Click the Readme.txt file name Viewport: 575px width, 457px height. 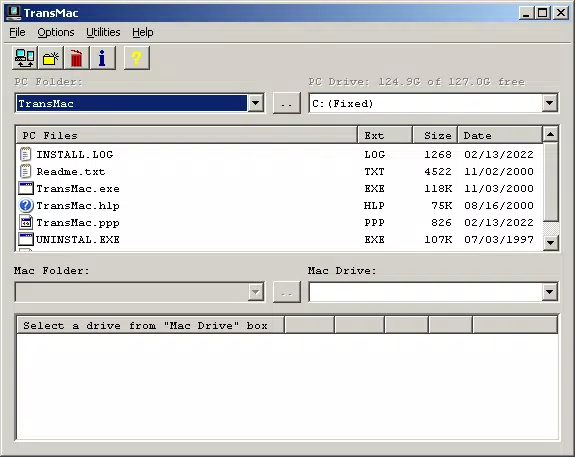coord(71,171)
